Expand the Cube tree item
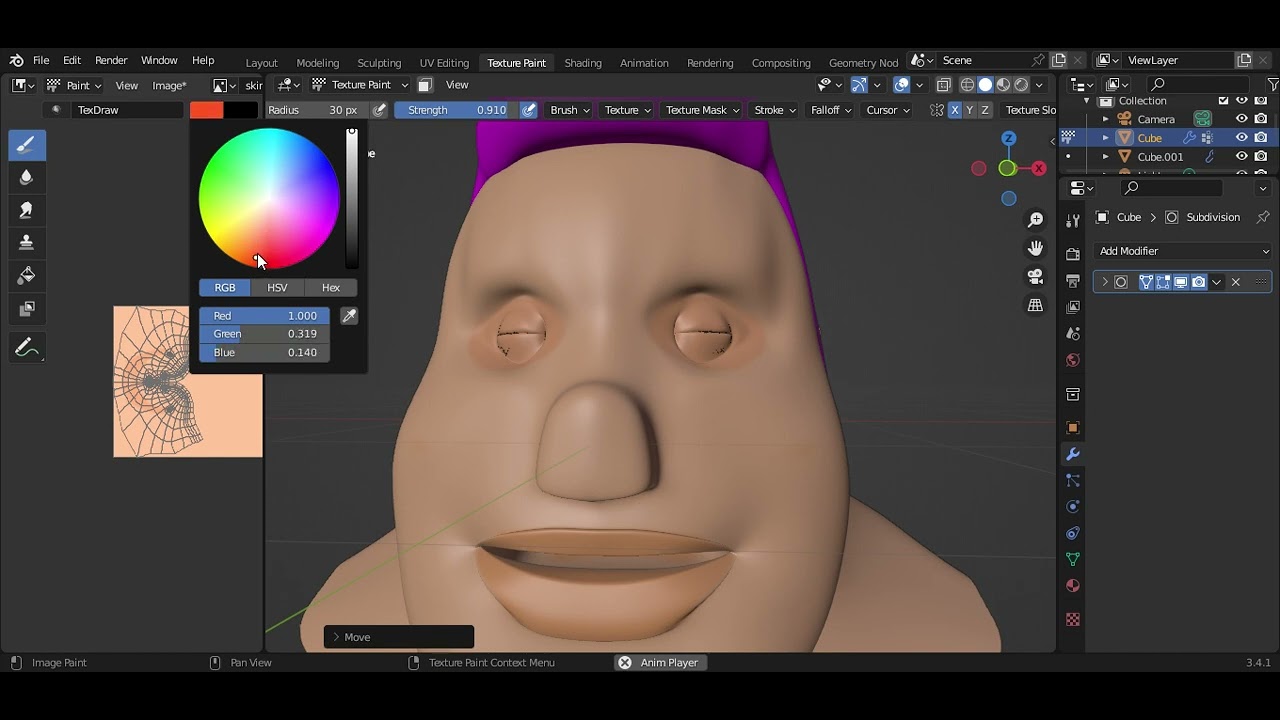This screenshot has width=1280, height=720. (x=1106, y=138)
